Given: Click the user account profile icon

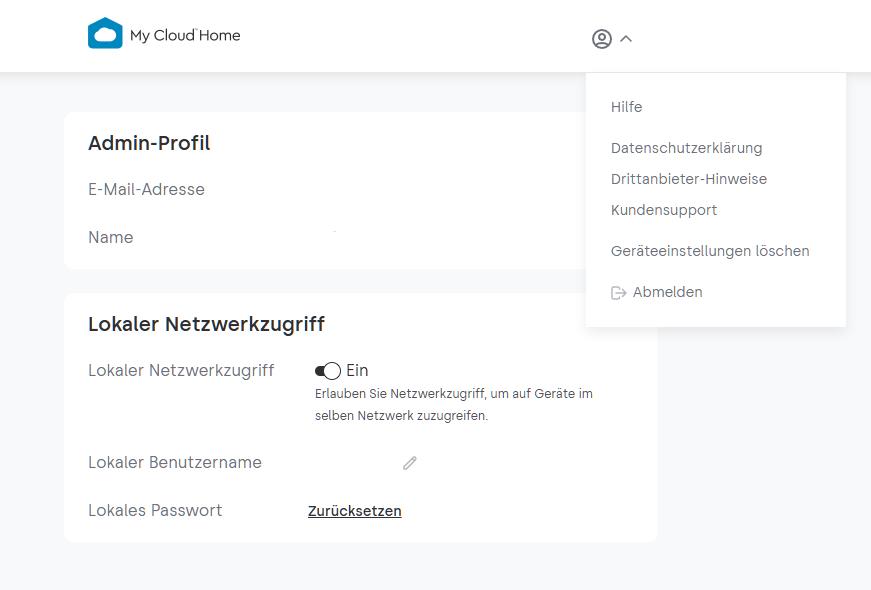Looking at the screenshot, I should pyautogui.click(x=602, y=39).
